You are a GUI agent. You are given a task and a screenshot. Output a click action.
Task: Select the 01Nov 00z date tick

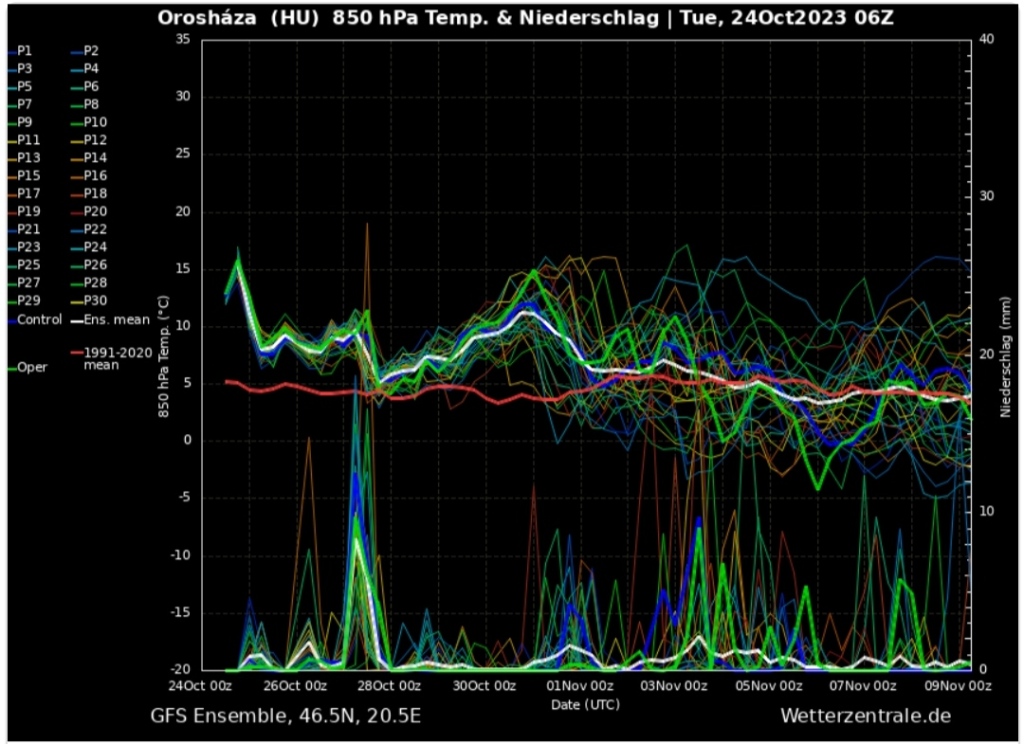click(x=584, y=686)
